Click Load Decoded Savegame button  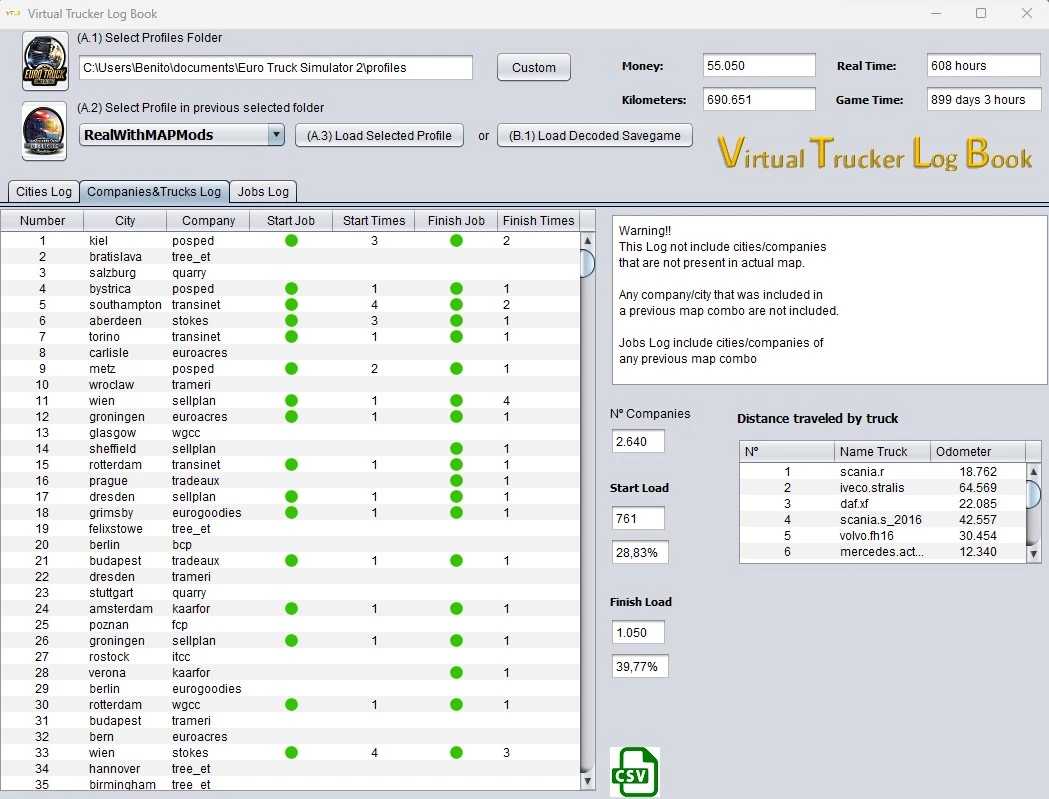pos(595,136)
